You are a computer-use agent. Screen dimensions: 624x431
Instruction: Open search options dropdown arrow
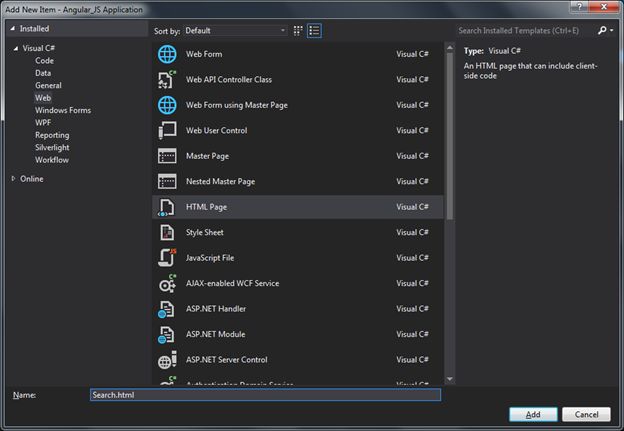point(612,30)
